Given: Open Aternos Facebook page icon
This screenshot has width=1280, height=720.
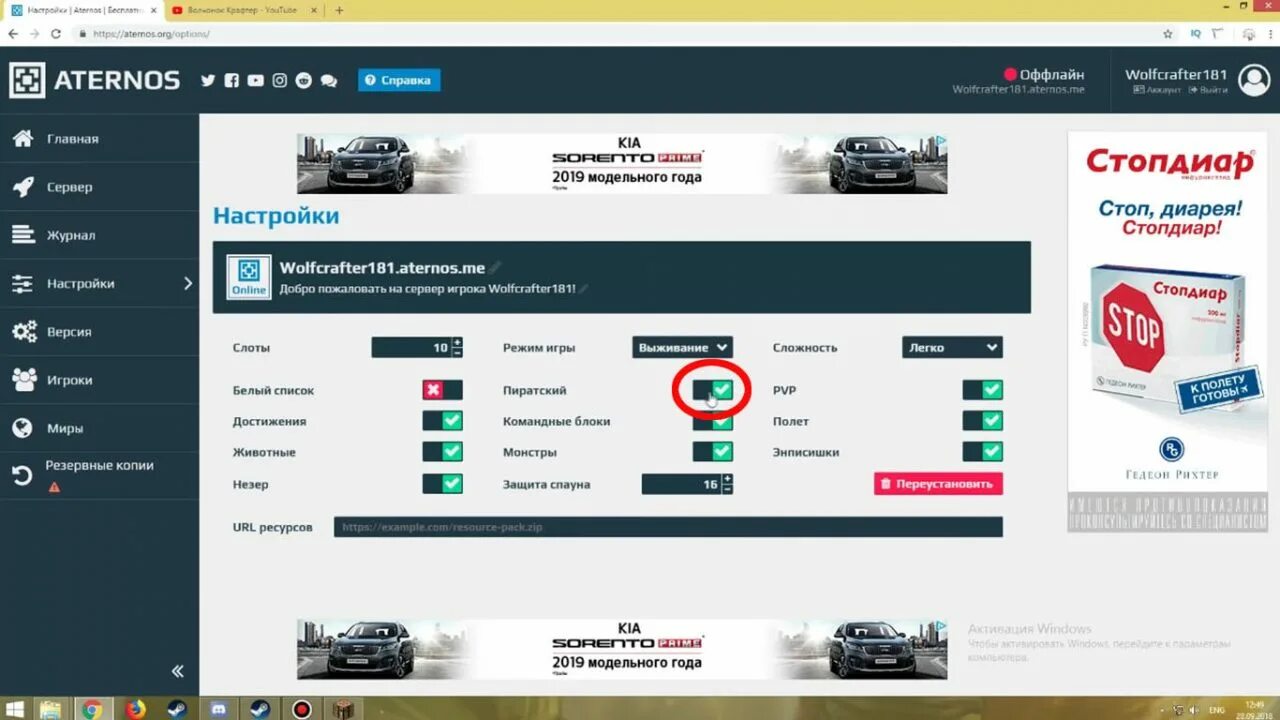Looking at the screenshot, I should pos(232,81).
